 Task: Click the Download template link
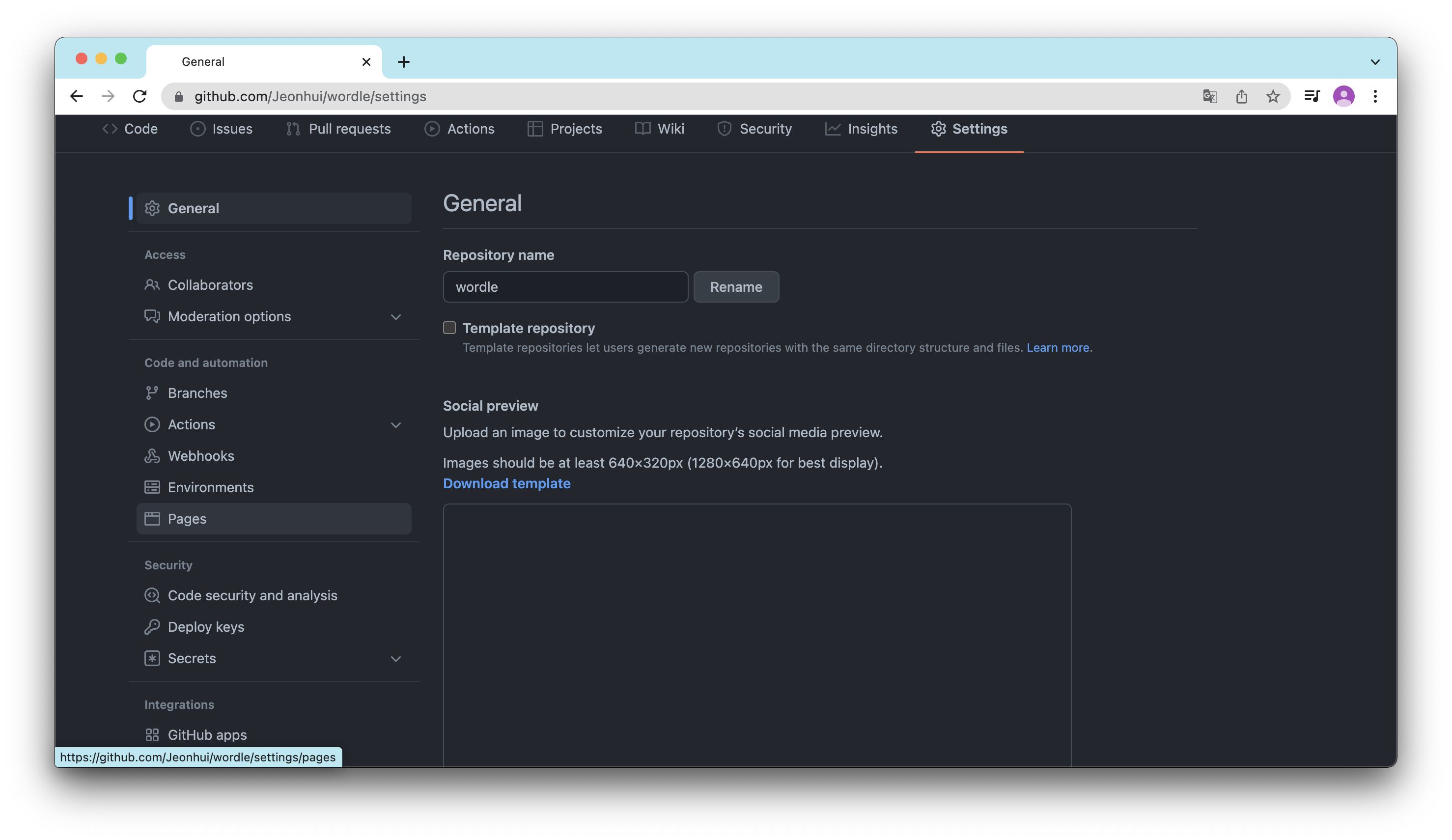[506, 483]
